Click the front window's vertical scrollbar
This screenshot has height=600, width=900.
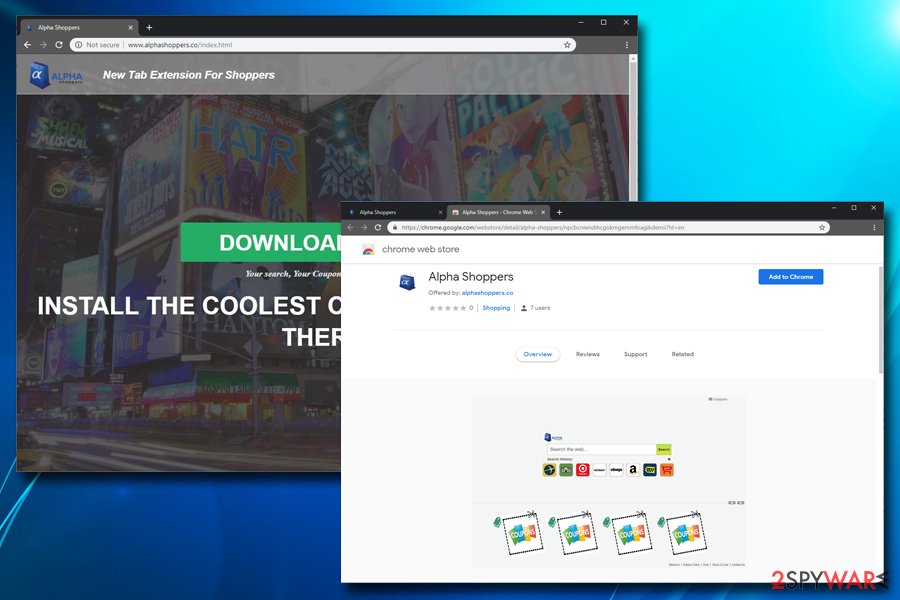pyautogui.click(x=880, y=320)
